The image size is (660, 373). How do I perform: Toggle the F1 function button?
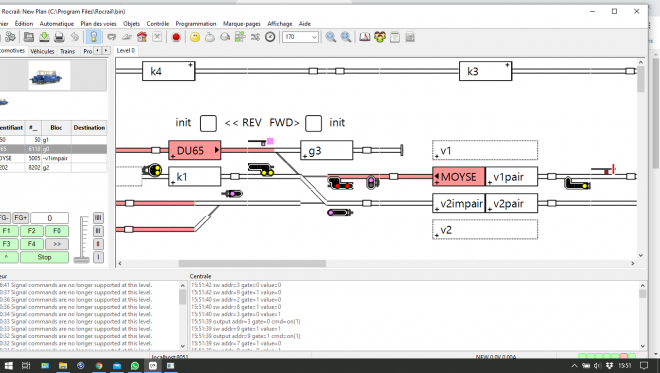point(7,231)
